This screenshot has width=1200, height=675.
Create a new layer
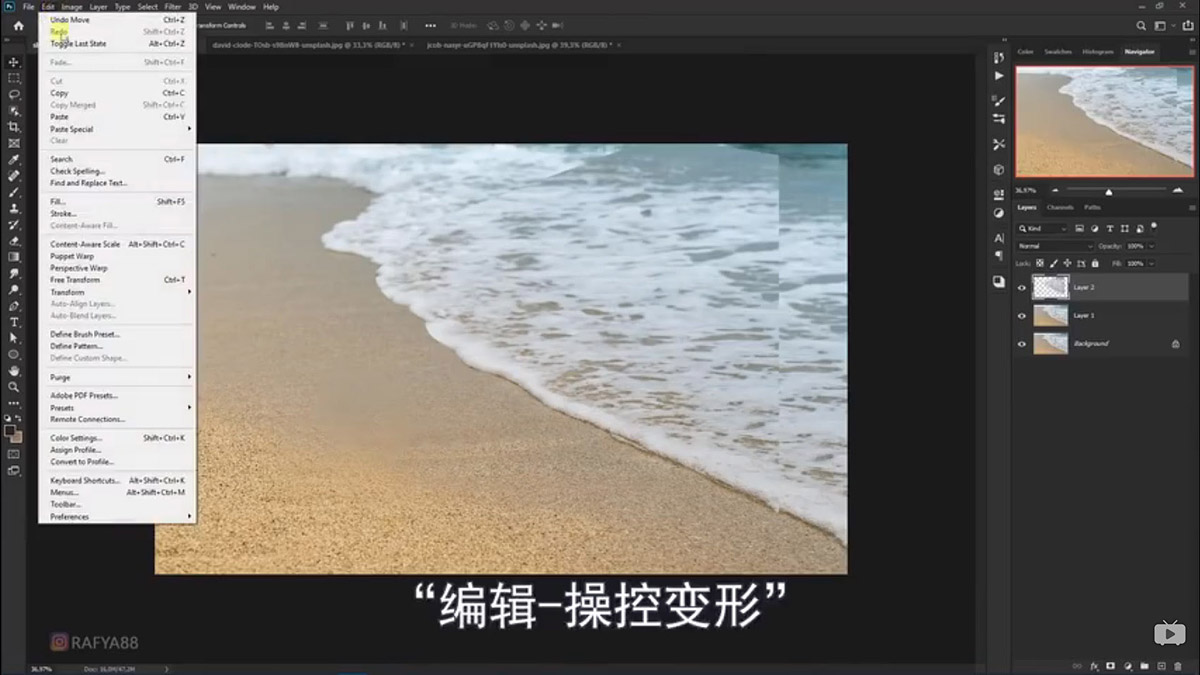[x=1161, y=665]
